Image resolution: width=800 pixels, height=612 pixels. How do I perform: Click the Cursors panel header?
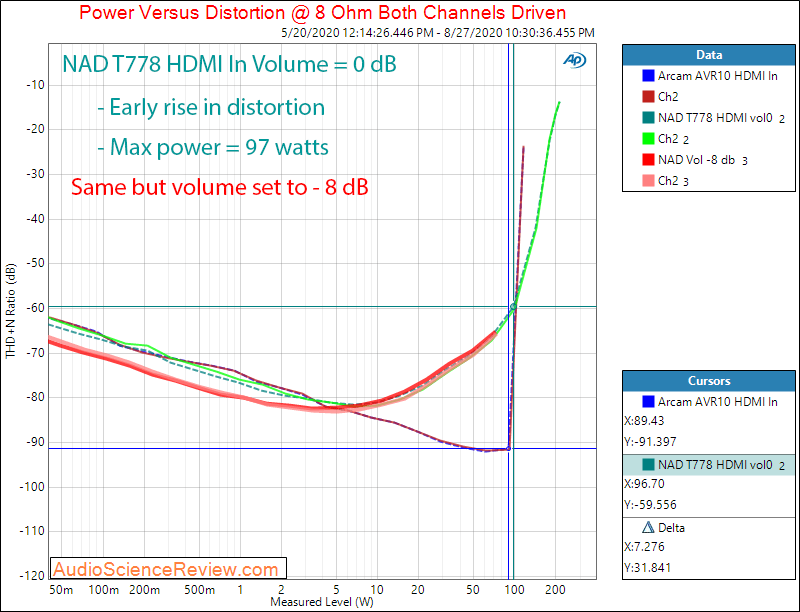click(709, 381)
